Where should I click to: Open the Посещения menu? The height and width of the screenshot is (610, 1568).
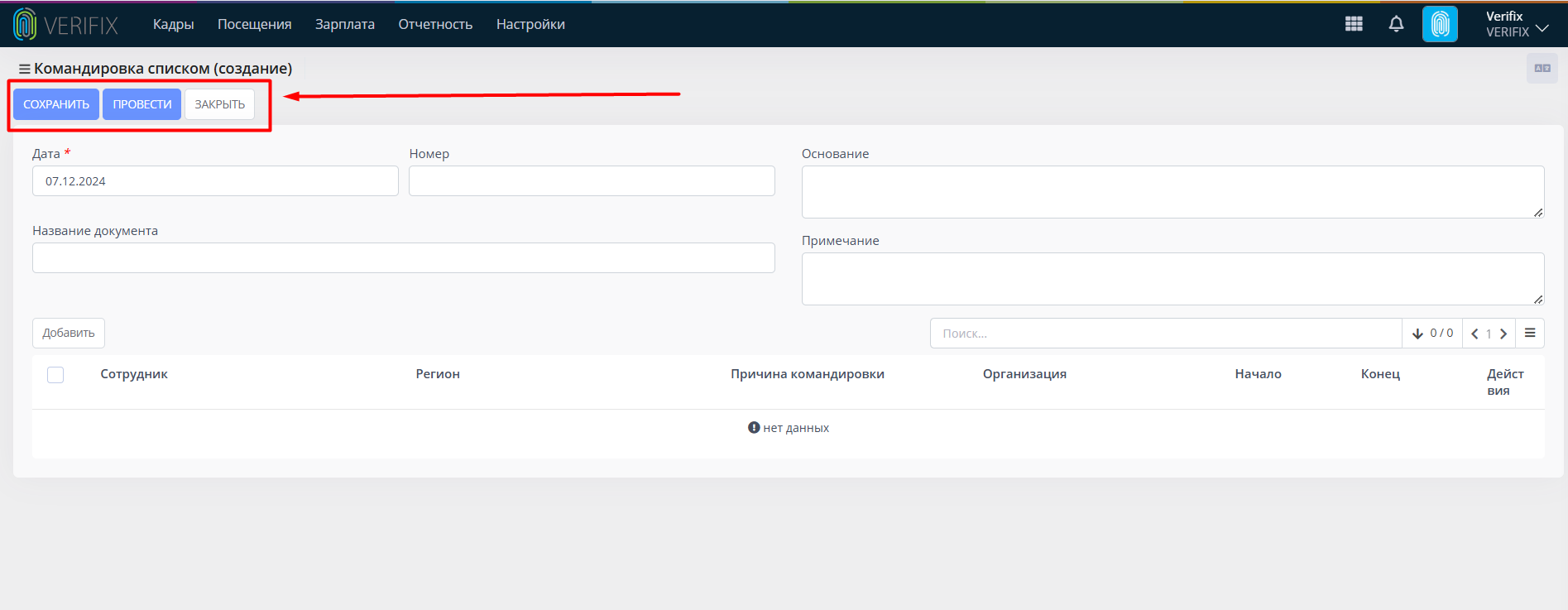255,24
